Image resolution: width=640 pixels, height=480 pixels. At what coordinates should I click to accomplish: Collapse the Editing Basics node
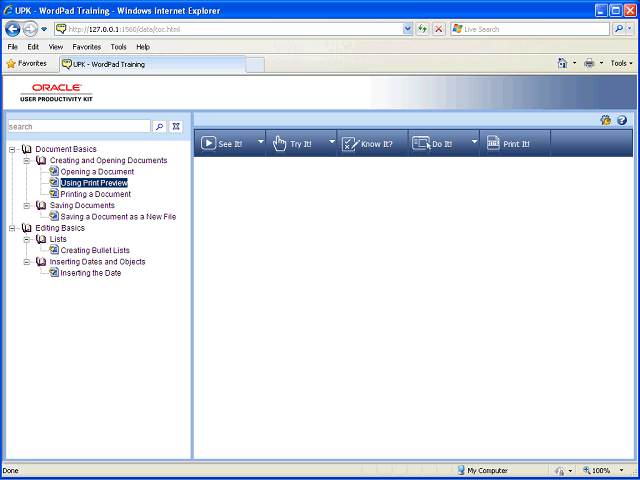12,228
